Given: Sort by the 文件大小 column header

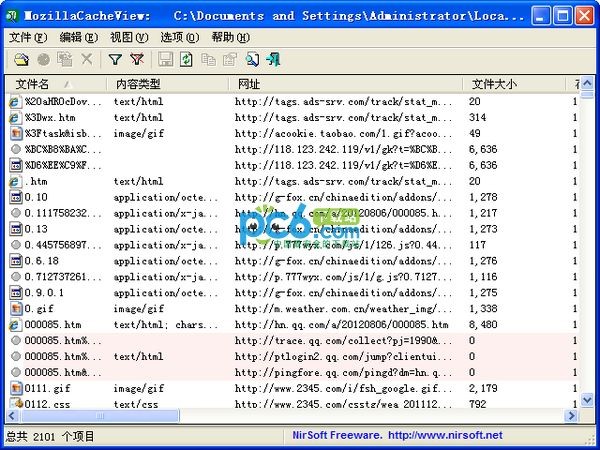Looking at the screenshot, I should point(514,84).
